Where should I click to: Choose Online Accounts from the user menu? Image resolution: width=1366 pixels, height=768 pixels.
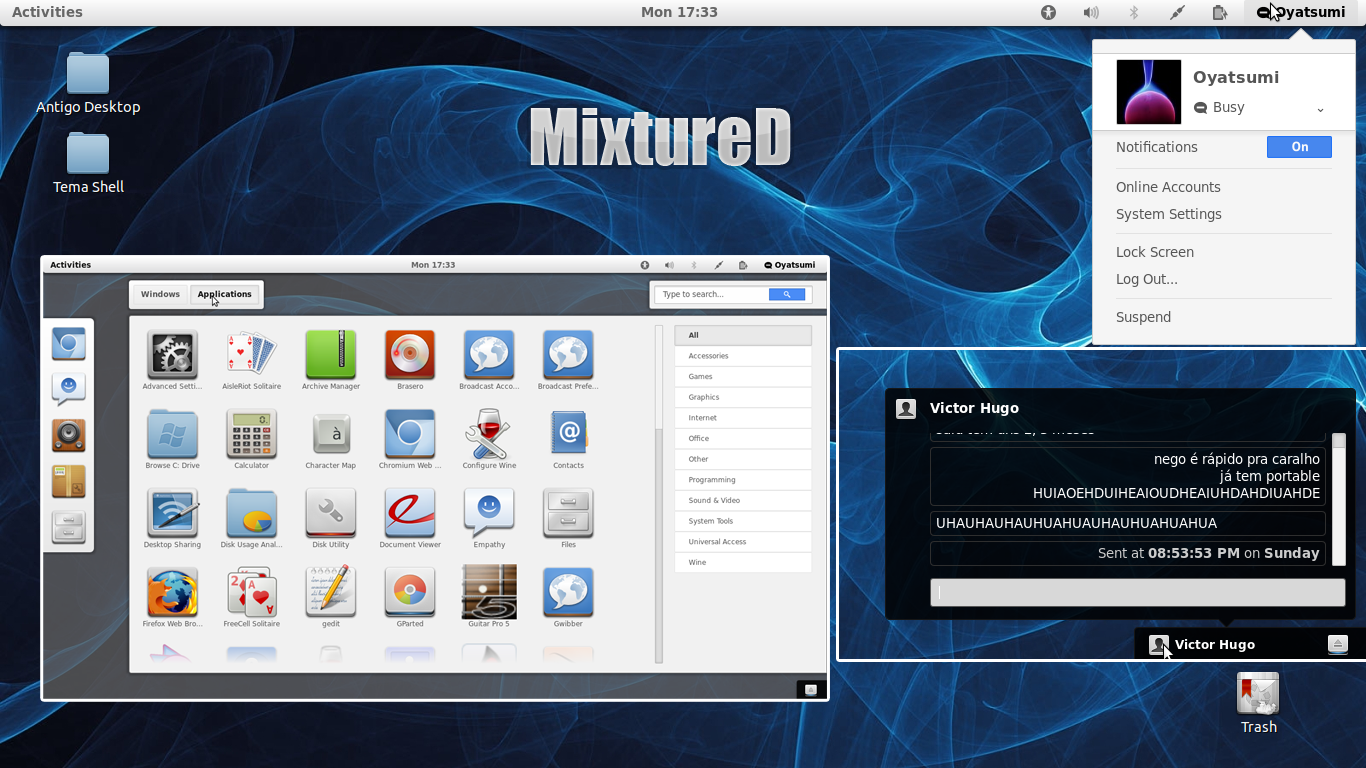(x=1168, y=187)
